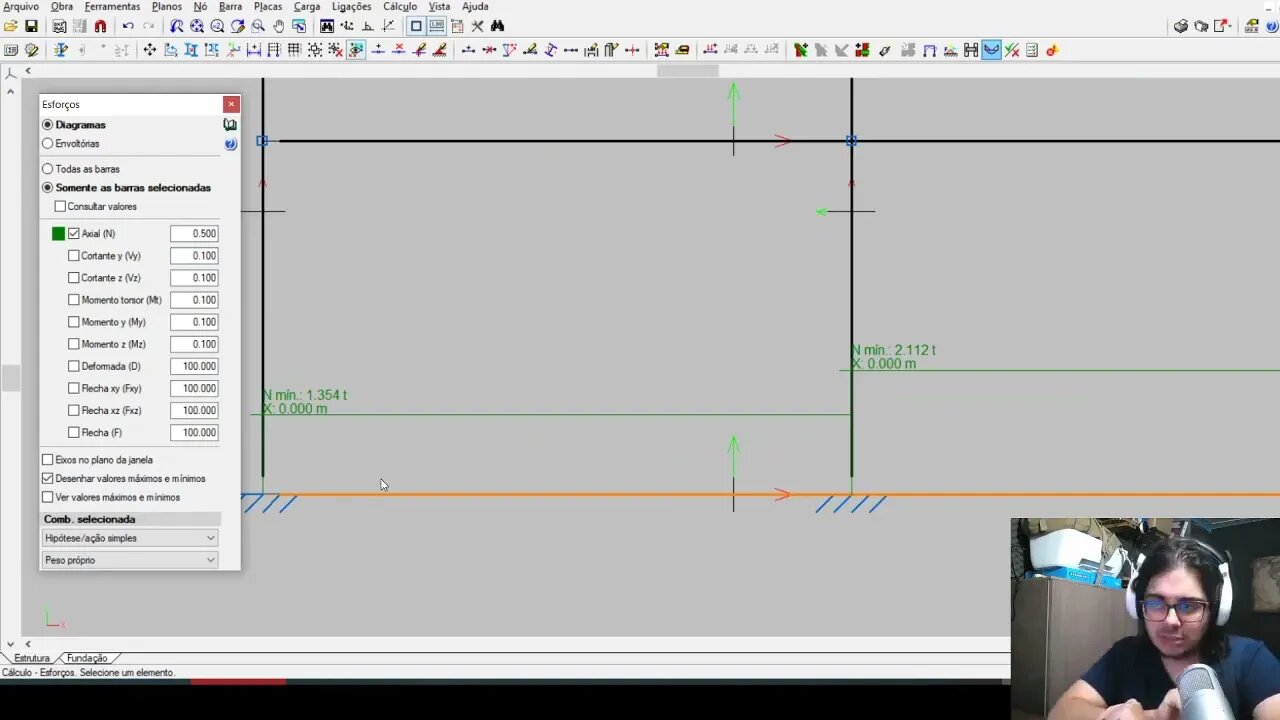Image resolution: width=1280 pixels, height=720 pixels.
Task: Select the Envoltórias radio button
Action: 47,144
